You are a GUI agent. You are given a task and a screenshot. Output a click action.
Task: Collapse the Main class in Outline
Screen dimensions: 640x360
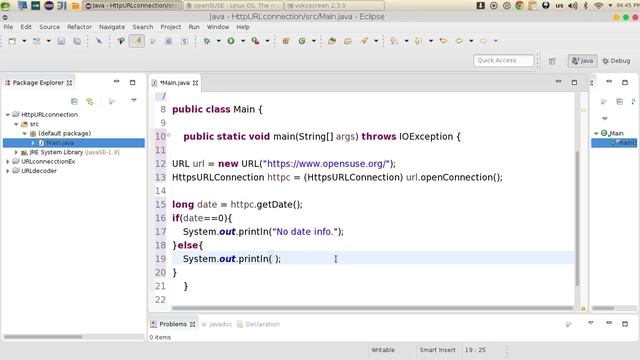pos(596,133)
